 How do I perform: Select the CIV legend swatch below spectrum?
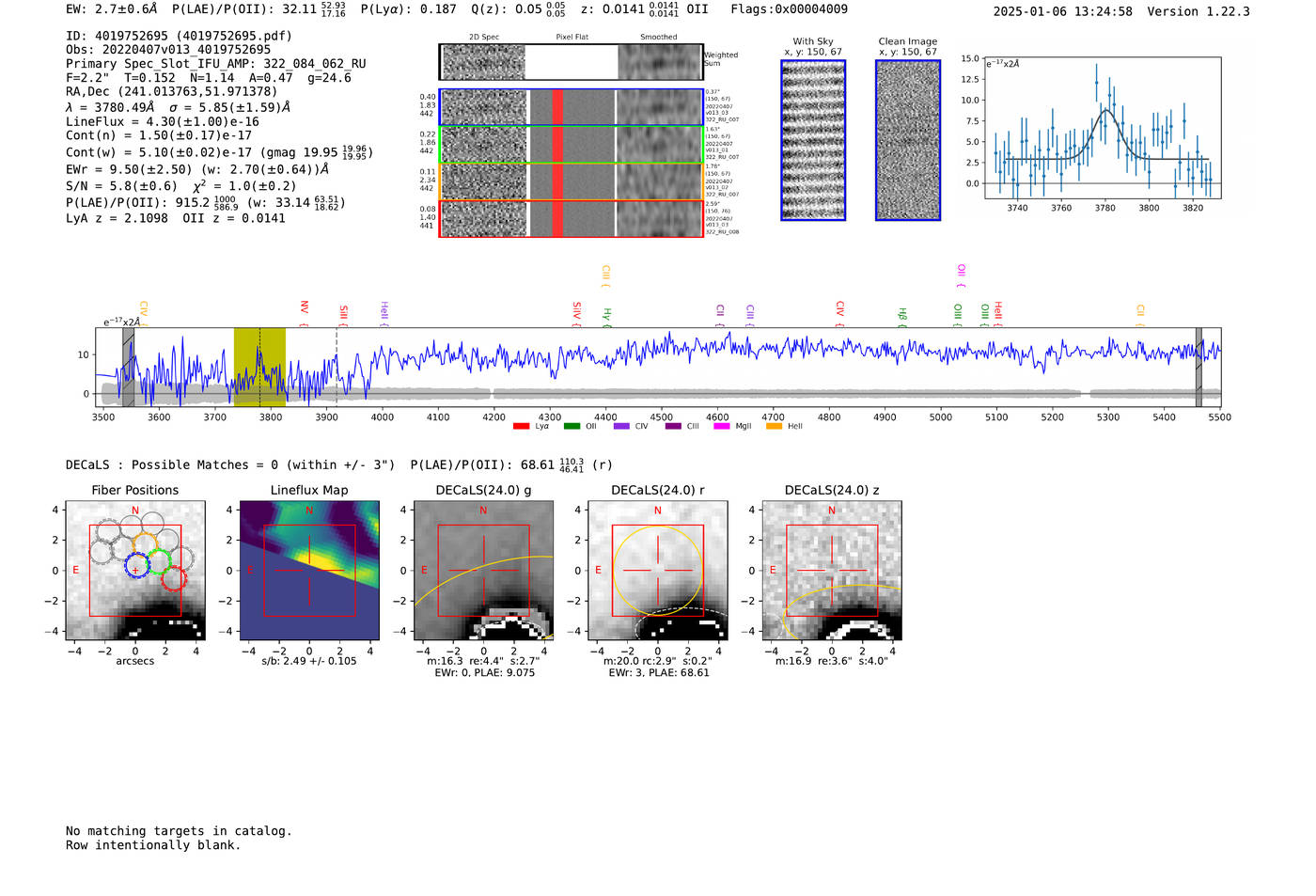point(621,426)
